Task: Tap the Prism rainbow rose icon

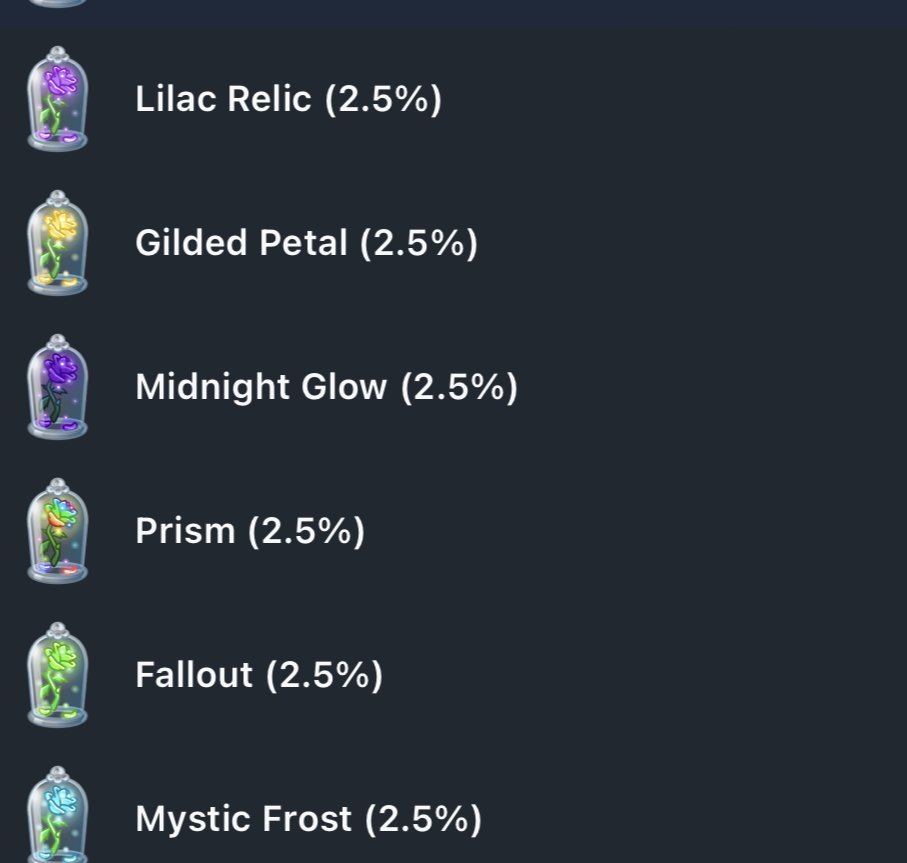Action: point(57,531)
